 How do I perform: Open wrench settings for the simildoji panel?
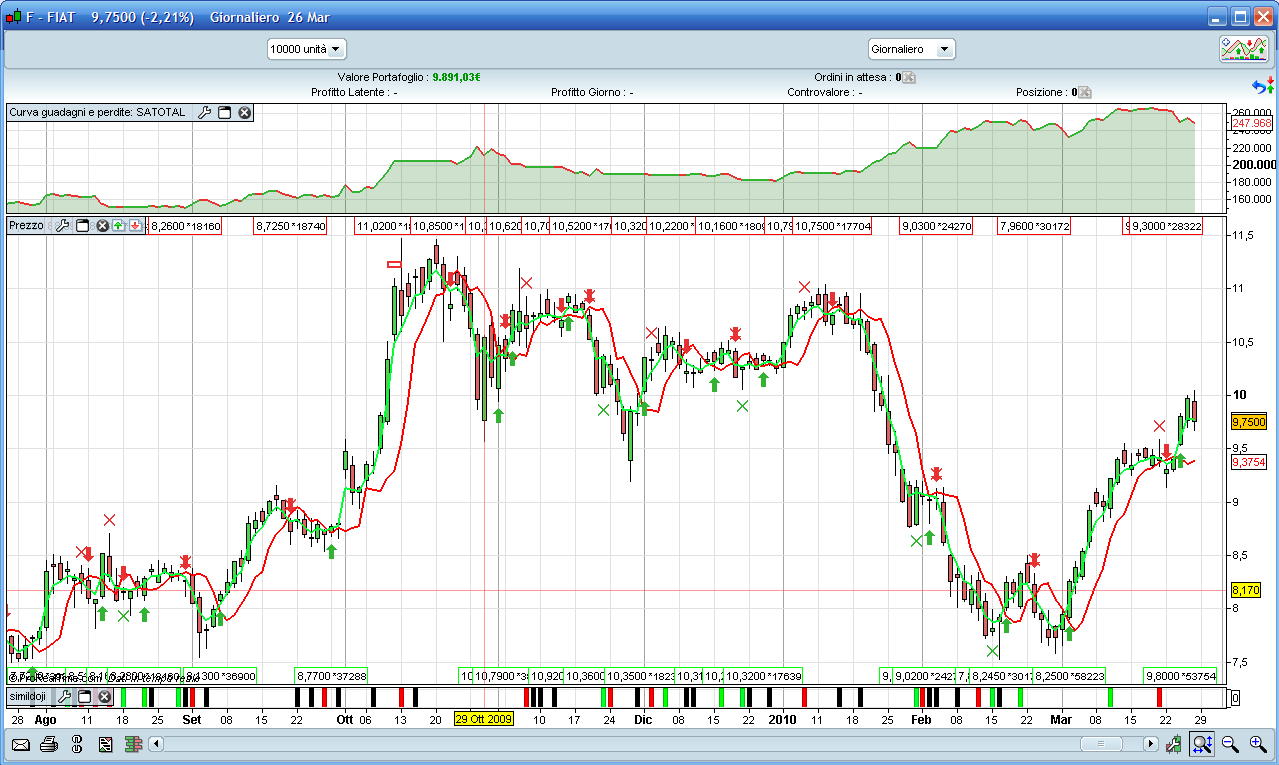click(64, 696)
